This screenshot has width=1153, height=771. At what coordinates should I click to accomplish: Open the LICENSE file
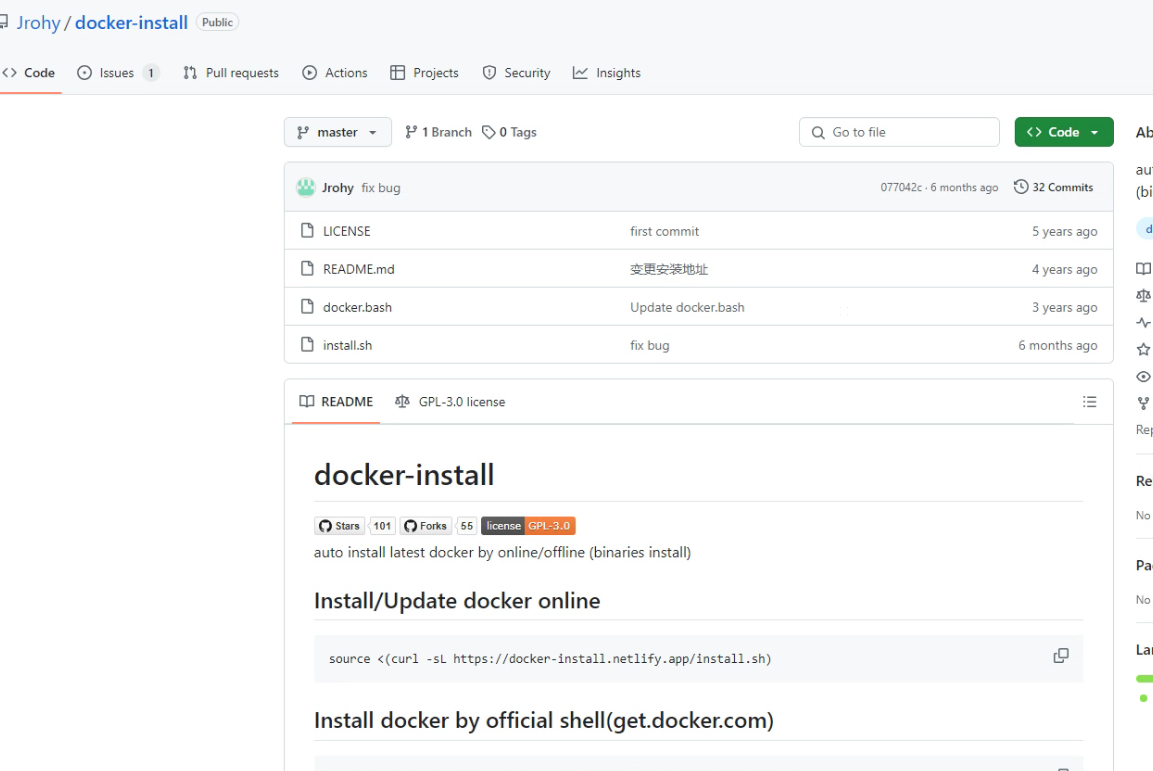[346, 231]
